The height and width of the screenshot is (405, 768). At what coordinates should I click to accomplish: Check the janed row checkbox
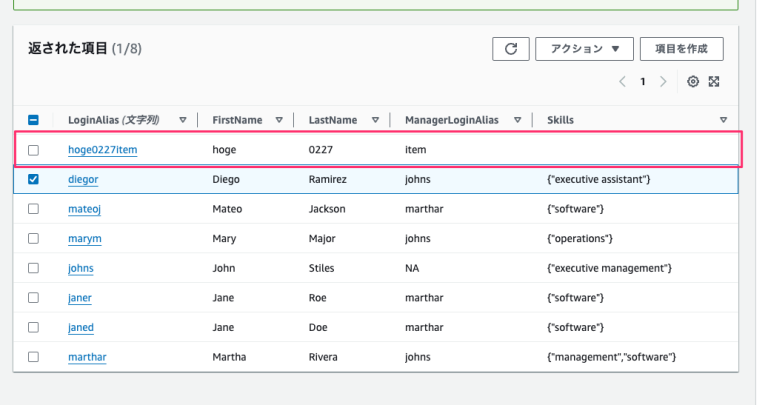[x=33, y=328]
